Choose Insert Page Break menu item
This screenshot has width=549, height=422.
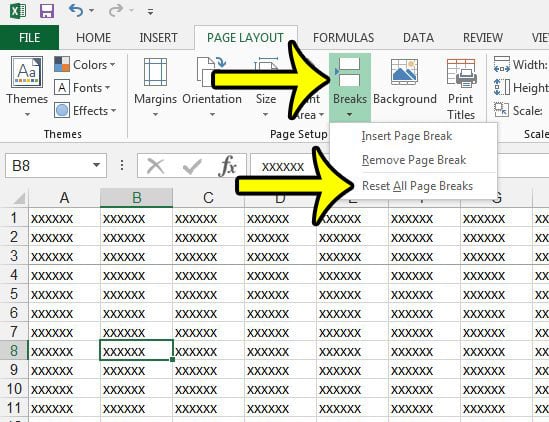click(x=406, y=136)
